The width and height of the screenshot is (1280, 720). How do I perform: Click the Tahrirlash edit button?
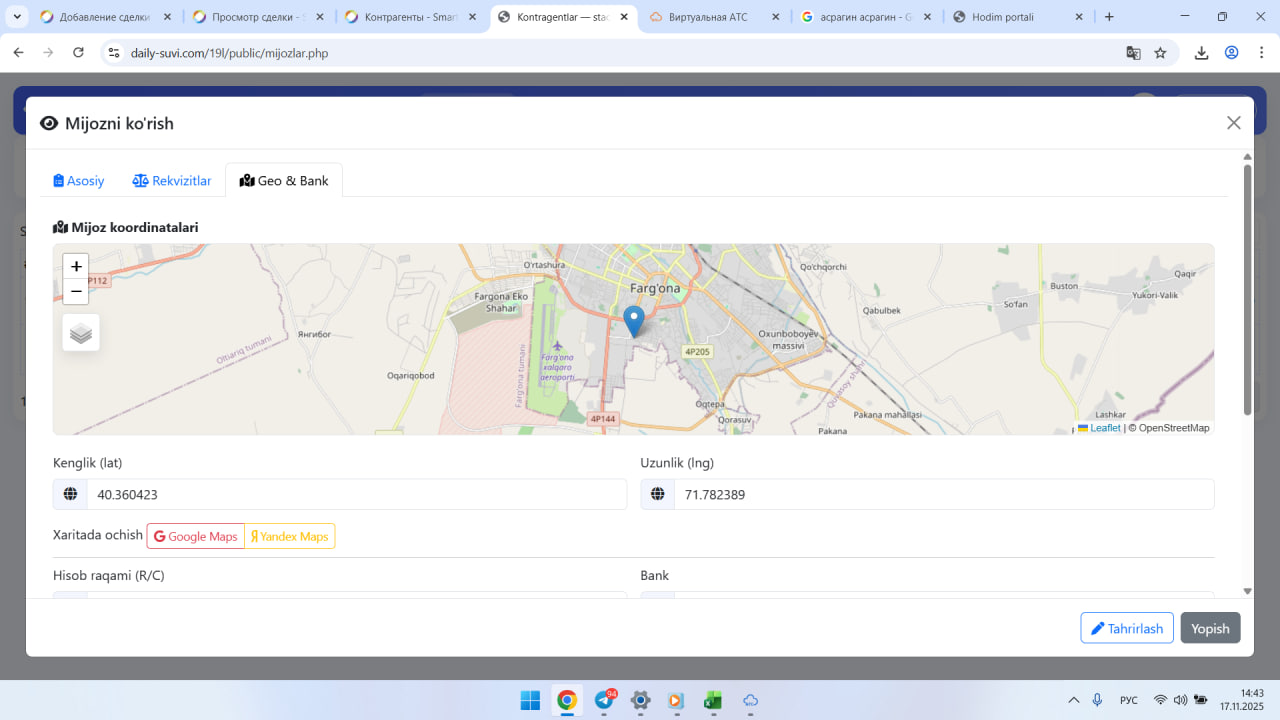[x=1127, y=628]
